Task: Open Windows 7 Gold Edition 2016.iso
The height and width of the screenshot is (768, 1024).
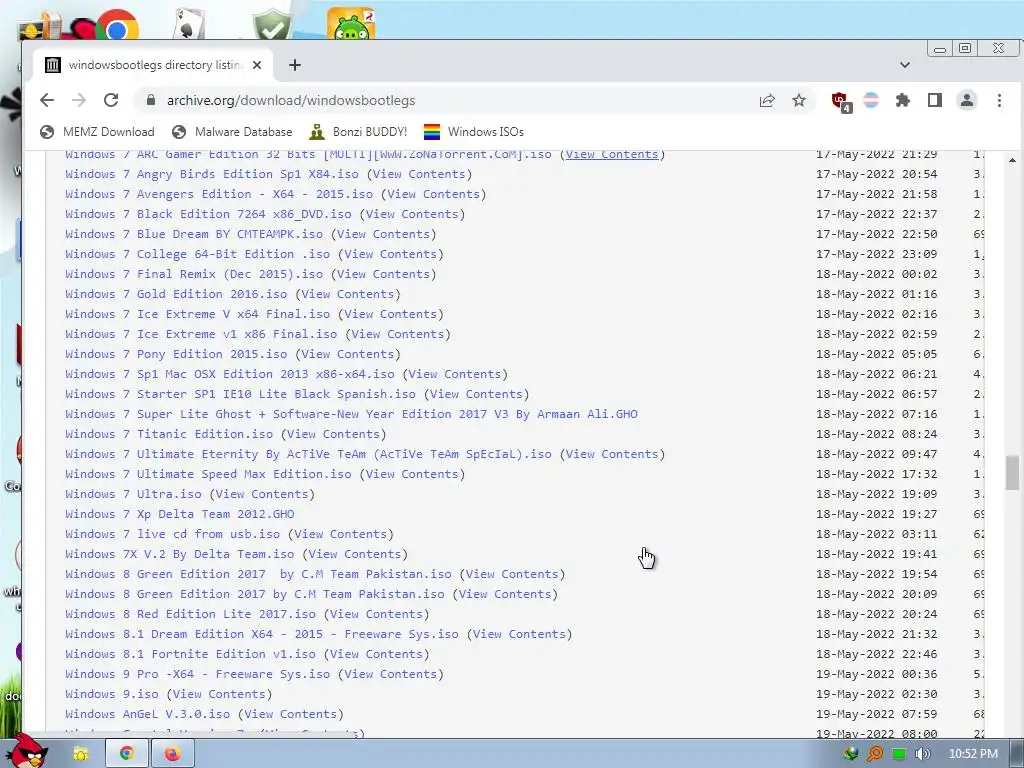Action: [176, 295]
